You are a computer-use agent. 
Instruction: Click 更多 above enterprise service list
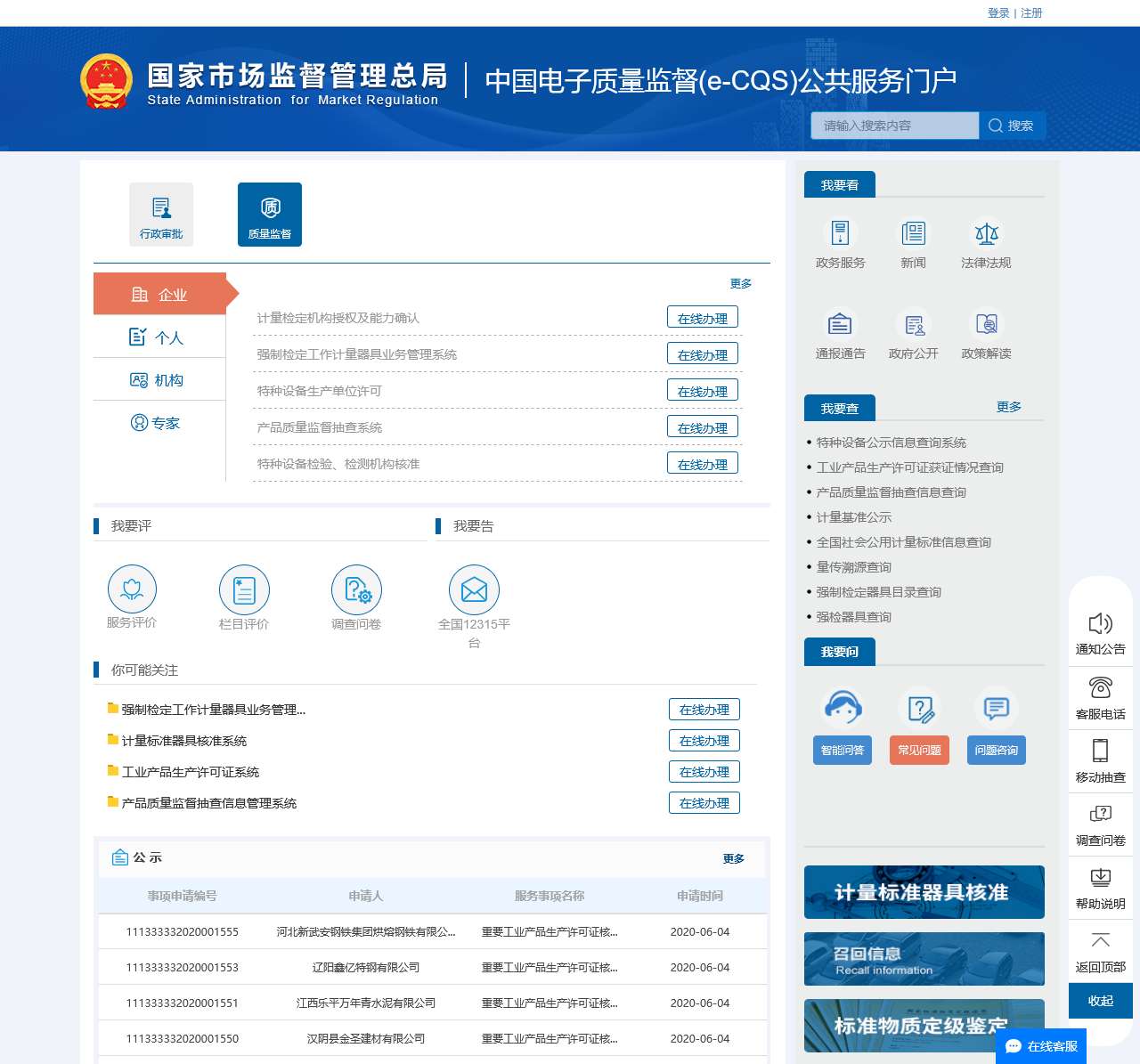coord(741,283)
